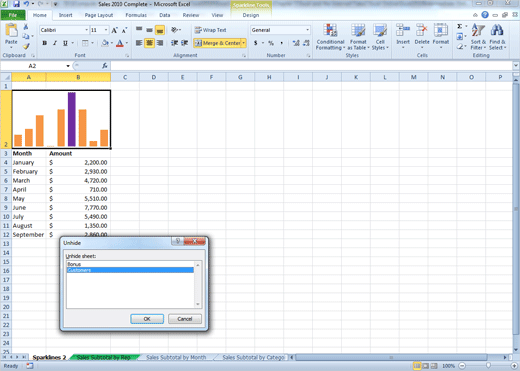520x371 pixels.
Task: Click the red Font Color button
Action: (x=120, y=43)
